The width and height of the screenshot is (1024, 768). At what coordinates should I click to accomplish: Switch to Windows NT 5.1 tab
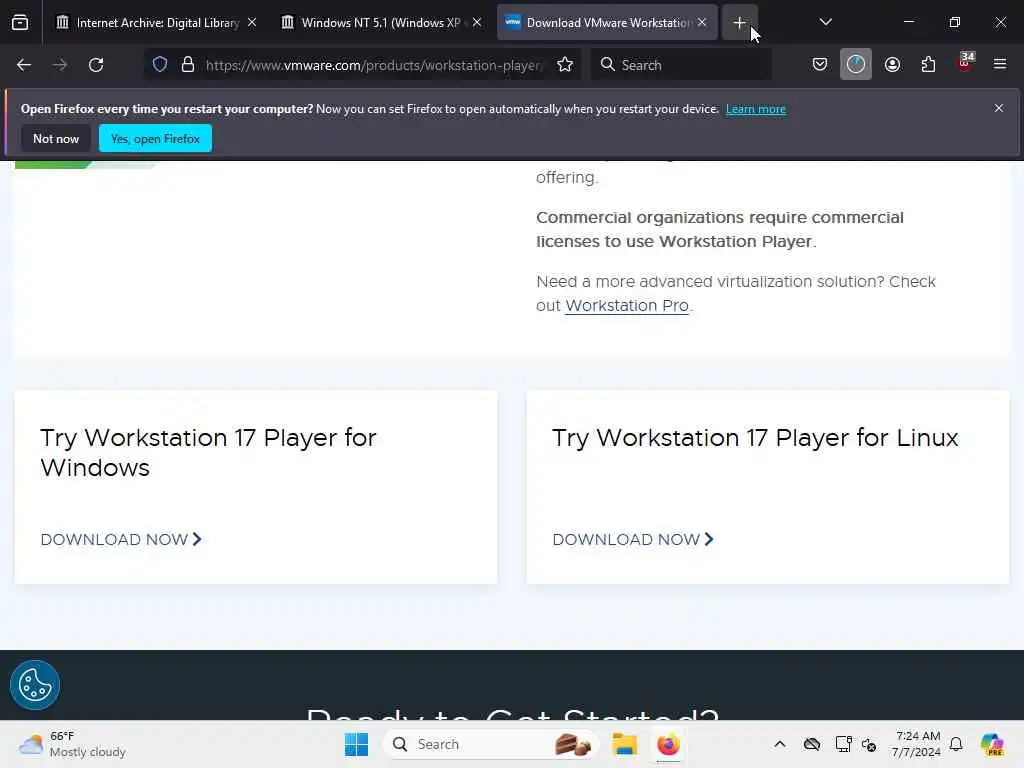(x=381, y=23)
